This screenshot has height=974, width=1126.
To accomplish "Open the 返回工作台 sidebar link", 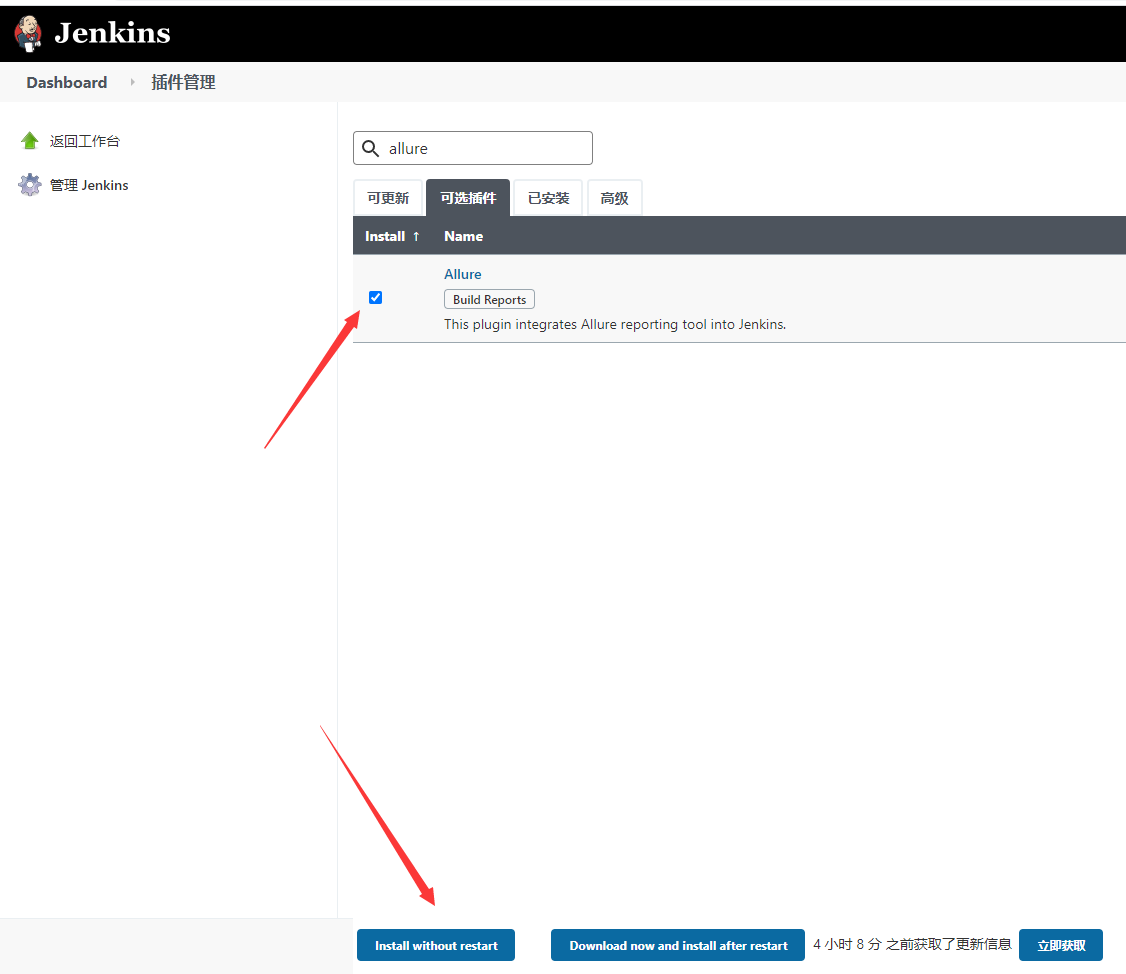I will coord(85,141).
